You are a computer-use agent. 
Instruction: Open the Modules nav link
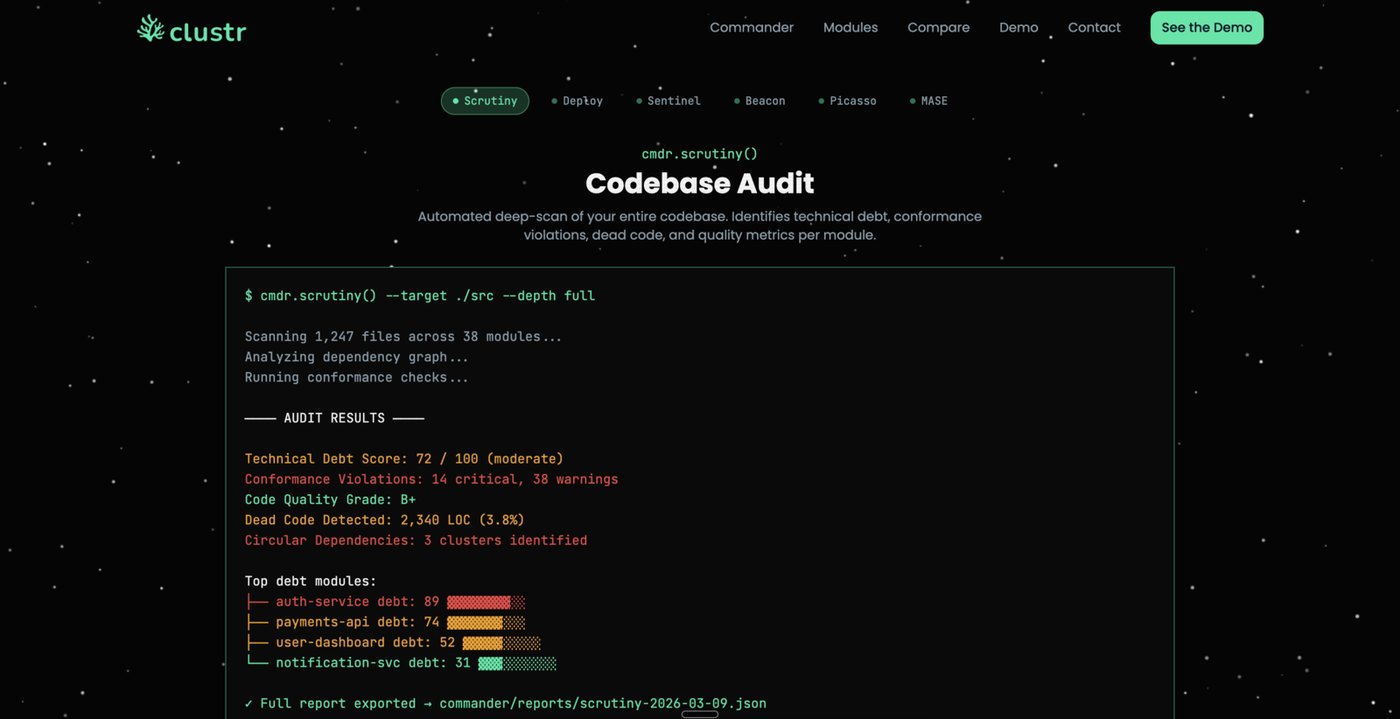[x=851, y=28]
